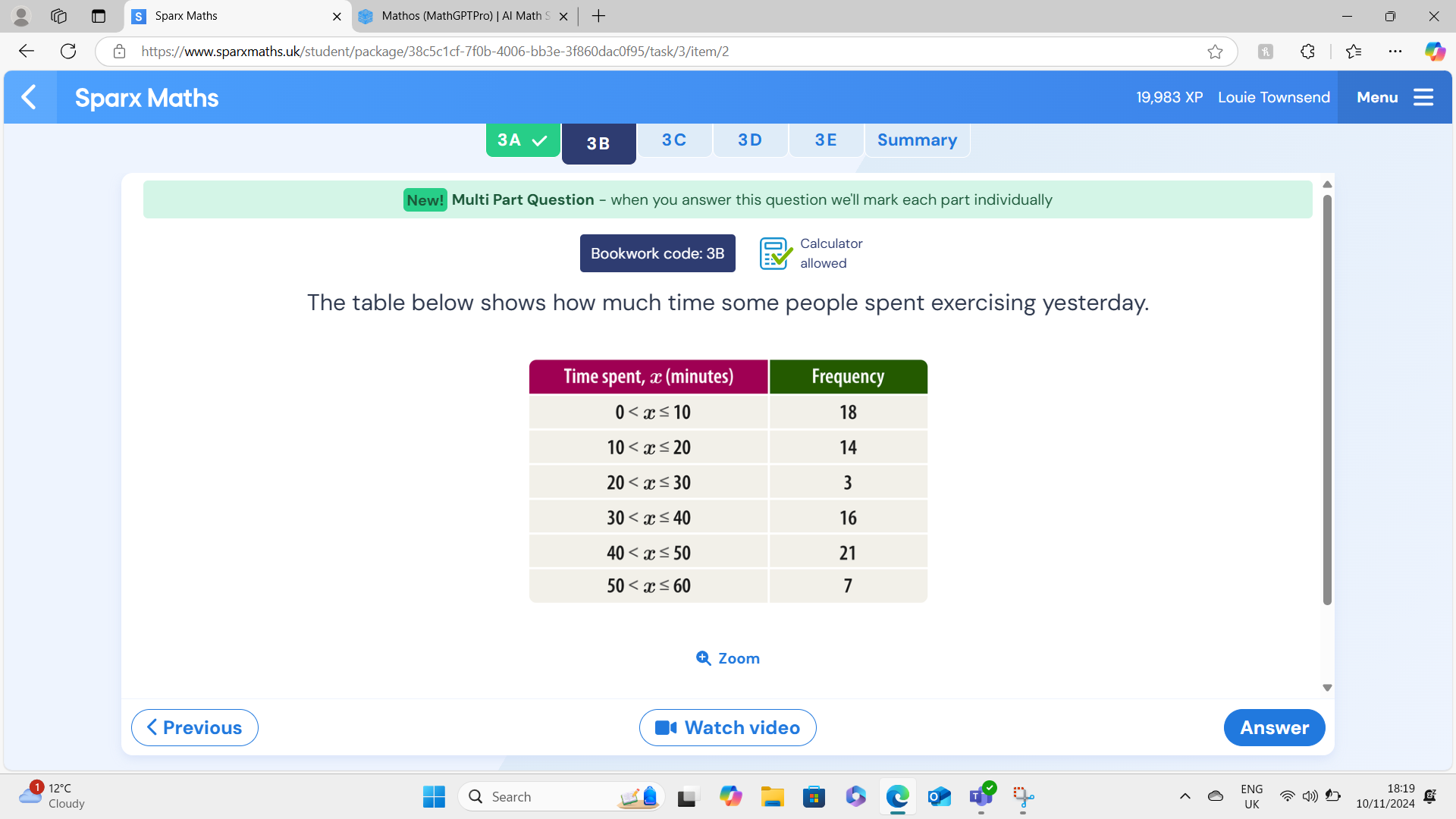Switch to the Mathos MathGPTPro tab
1456x819 pixels.
[x=464, y=16]
